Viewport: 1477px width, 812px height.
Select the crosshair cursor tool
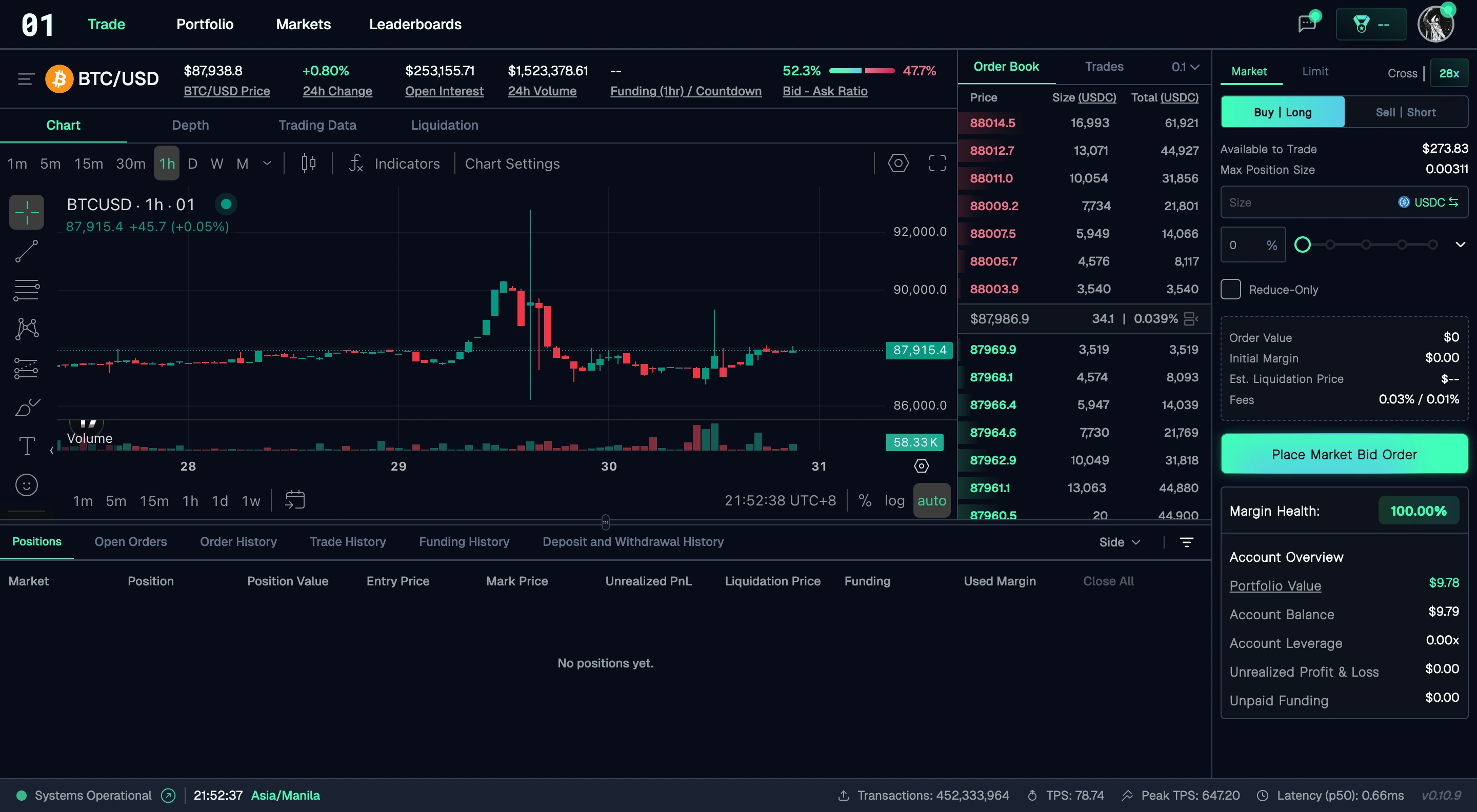[26, 213]
